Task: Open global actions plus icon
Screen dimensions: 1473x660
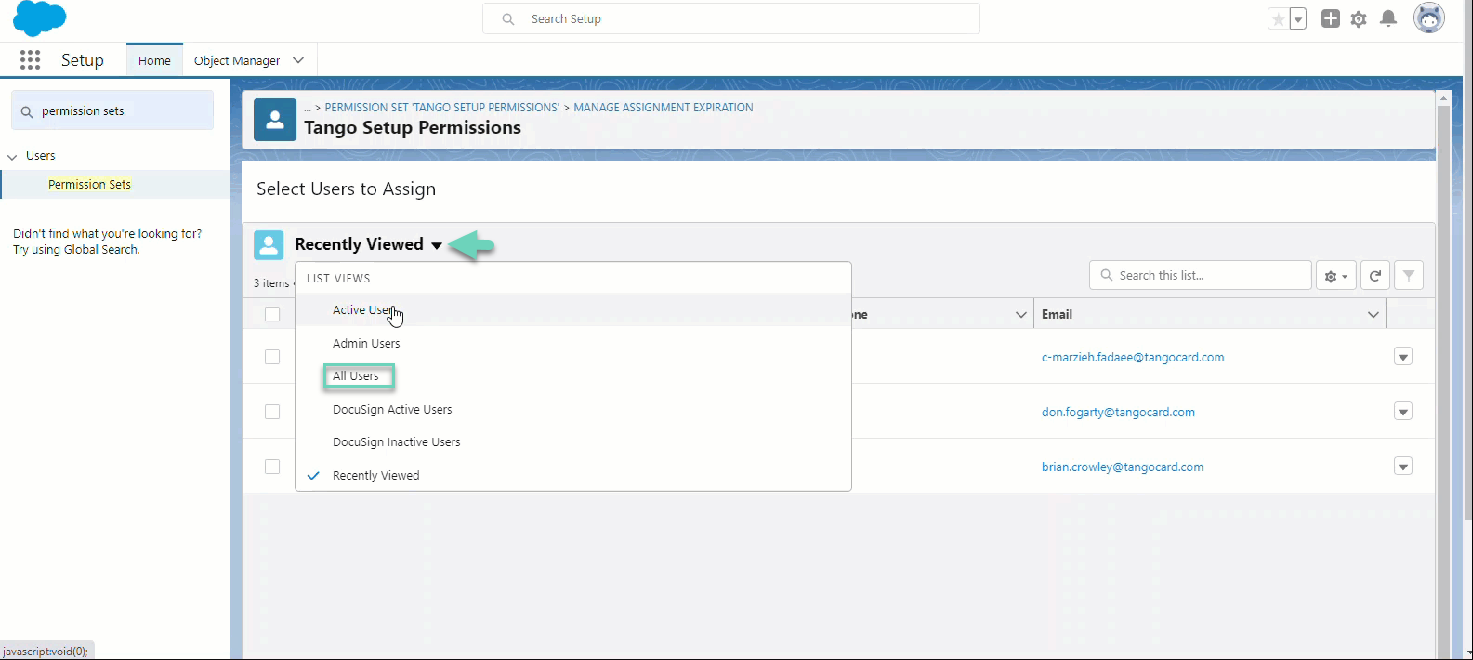Action: [1330, 19]
